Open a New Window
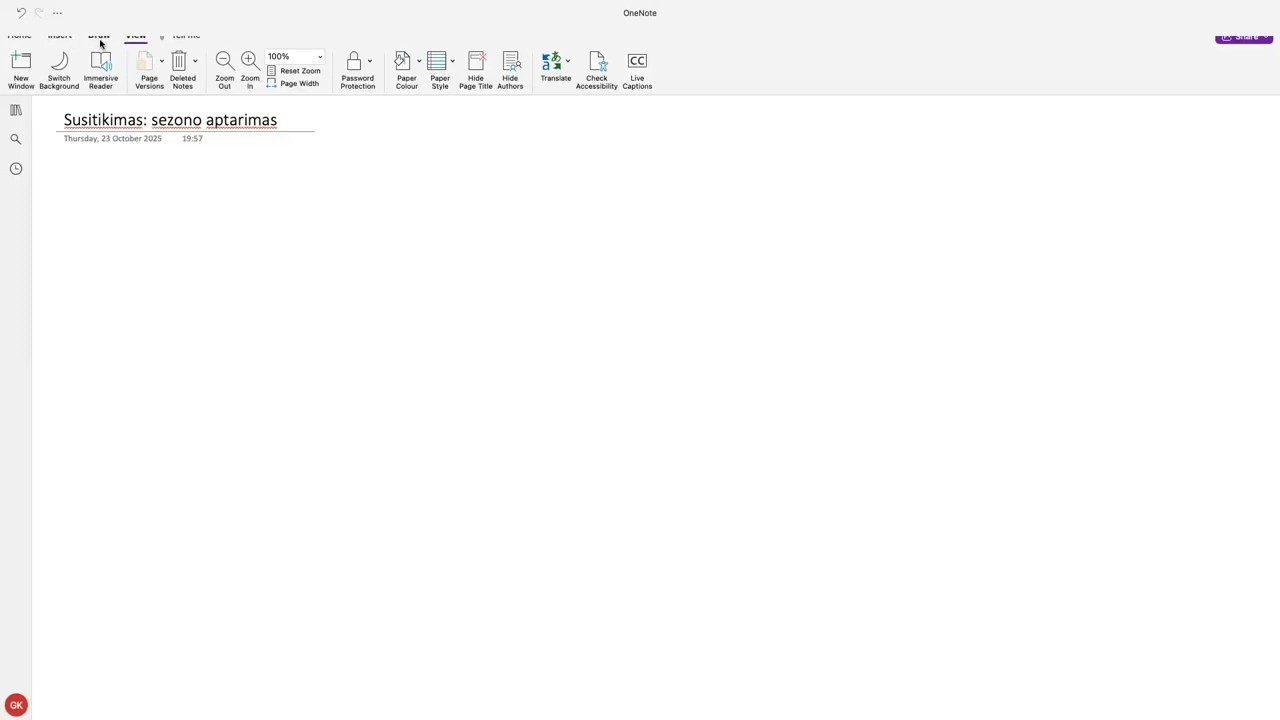 click(21, 71)
